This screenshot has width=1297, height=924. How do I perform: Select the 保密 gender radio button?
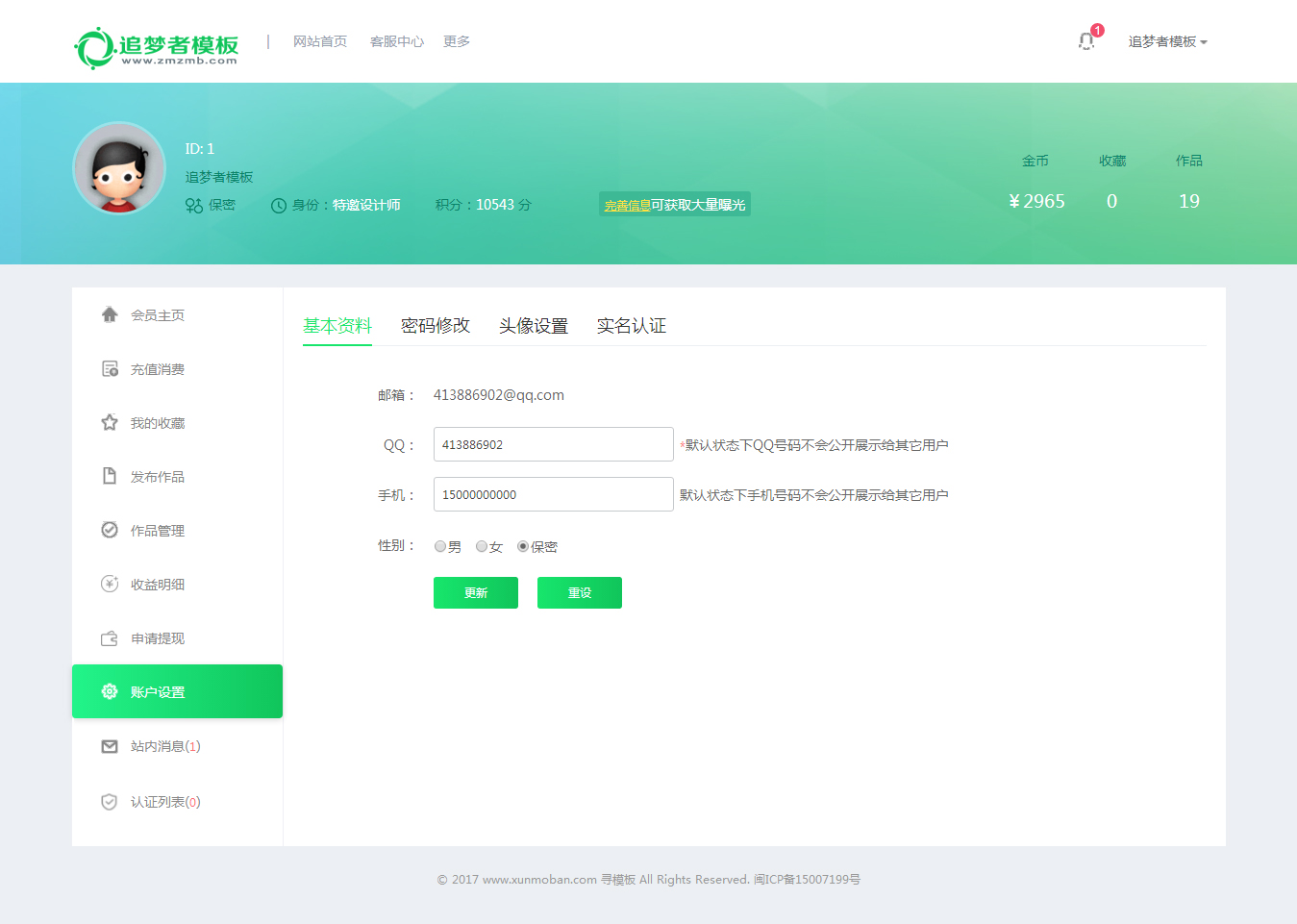[x=523, y=546]
